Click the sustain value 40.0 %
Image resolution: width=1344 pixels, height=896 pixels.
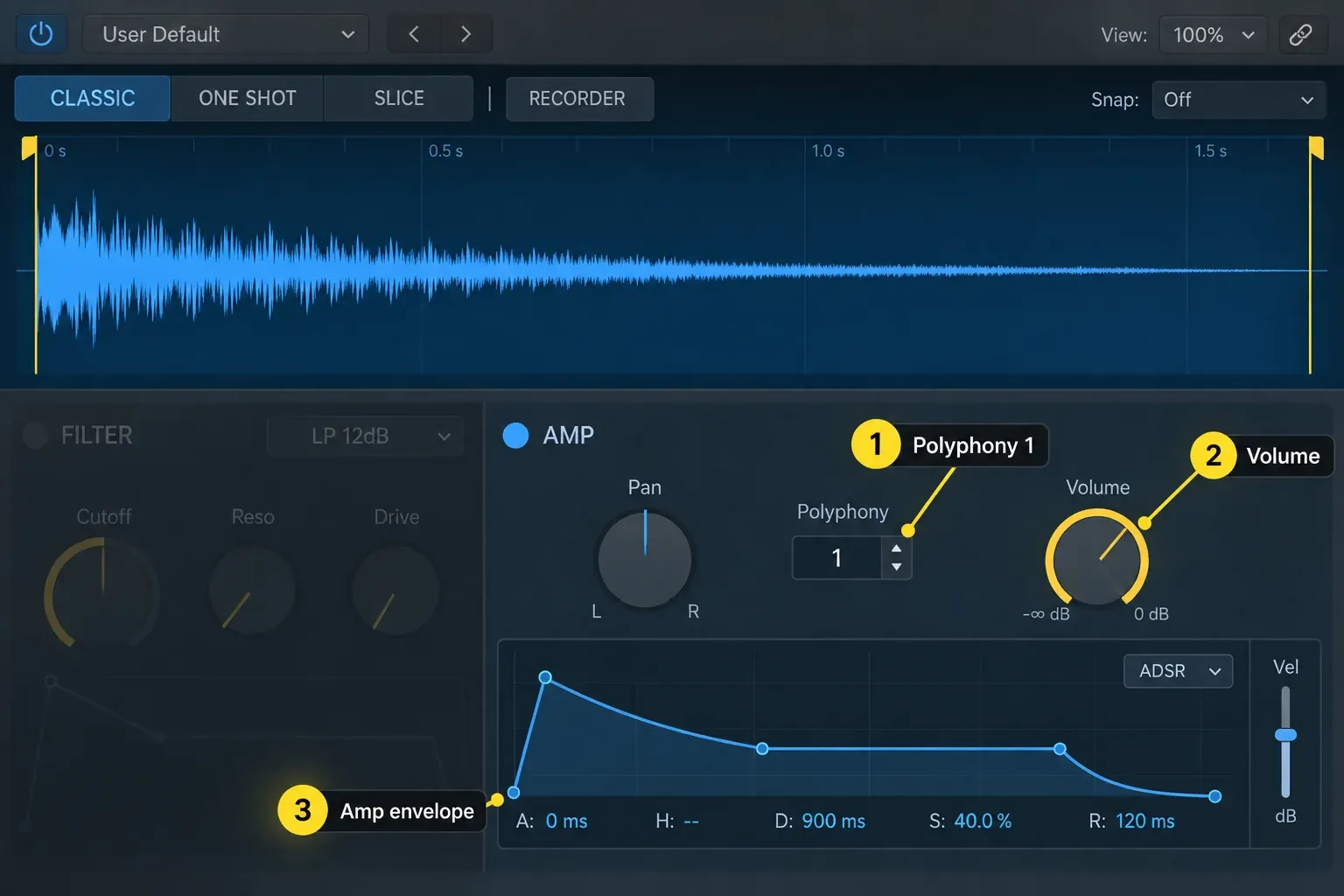[983, 822]
